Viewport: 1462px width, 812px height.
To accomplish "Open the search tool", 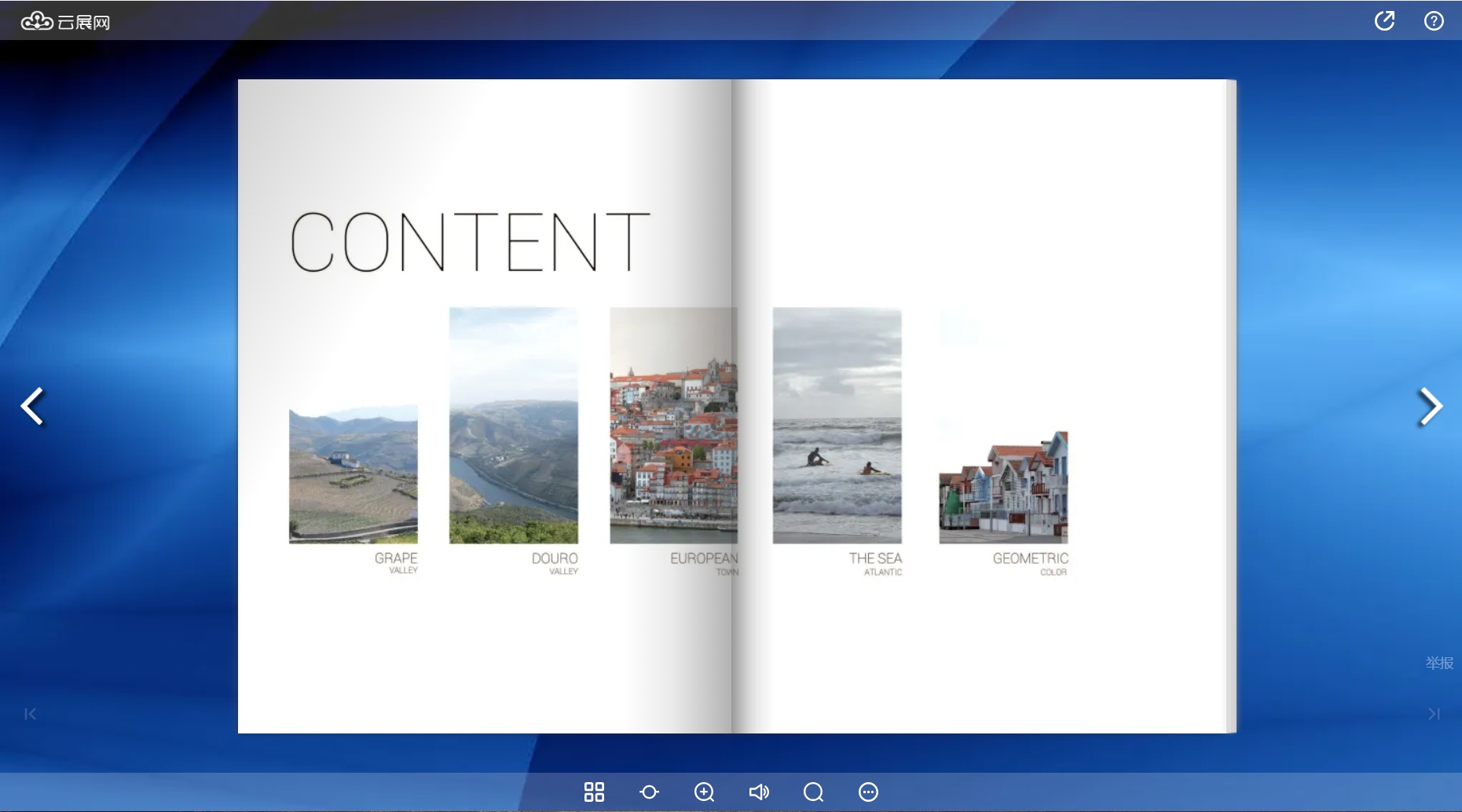I will pyautogui.click(x=813, y=792).
